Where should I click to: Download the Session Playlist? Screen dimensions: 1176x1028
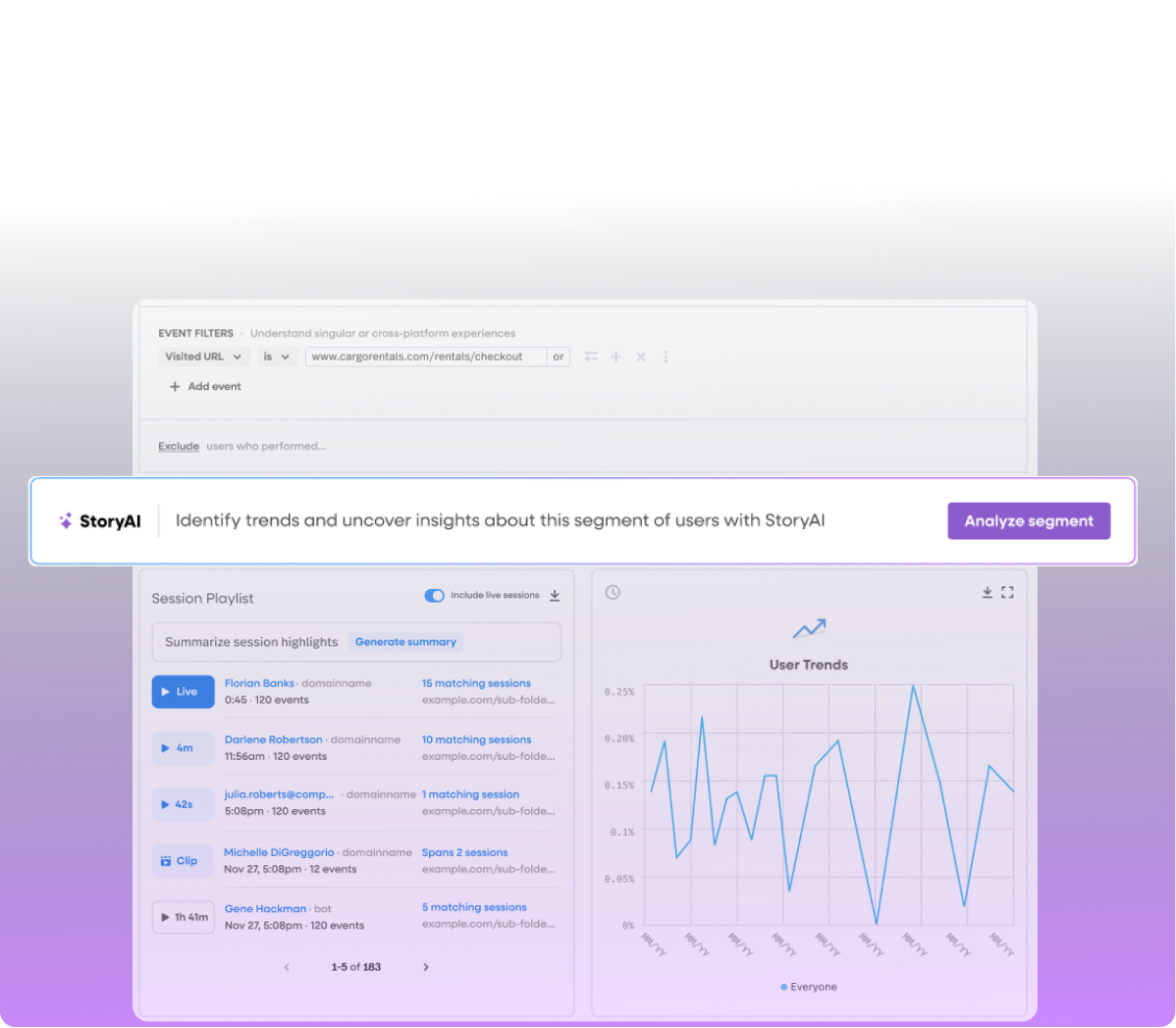tap(555, 595)
